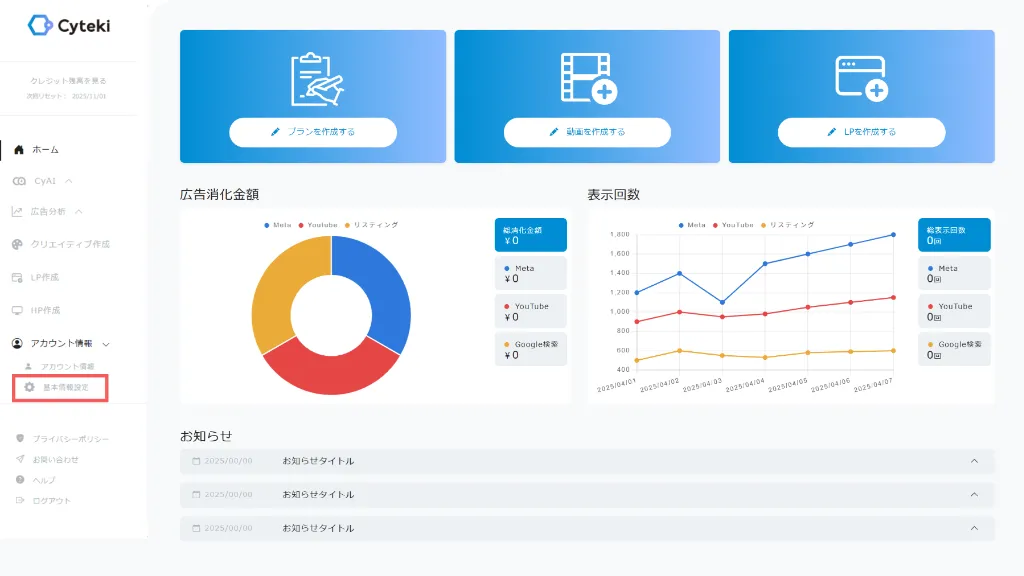Toggle the Meta legend in the donut chart

click(278, 225)
